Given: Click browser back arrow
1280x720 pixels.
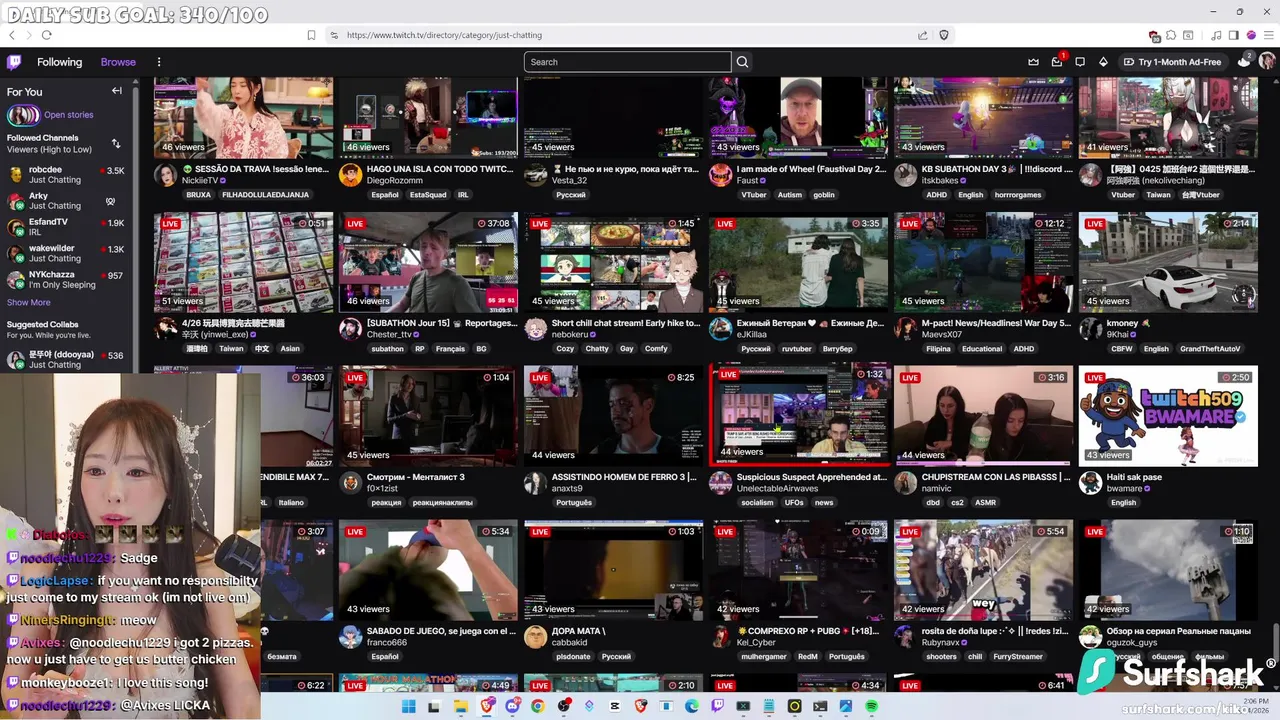Looking at the screenshot, I should pos(12,35).
